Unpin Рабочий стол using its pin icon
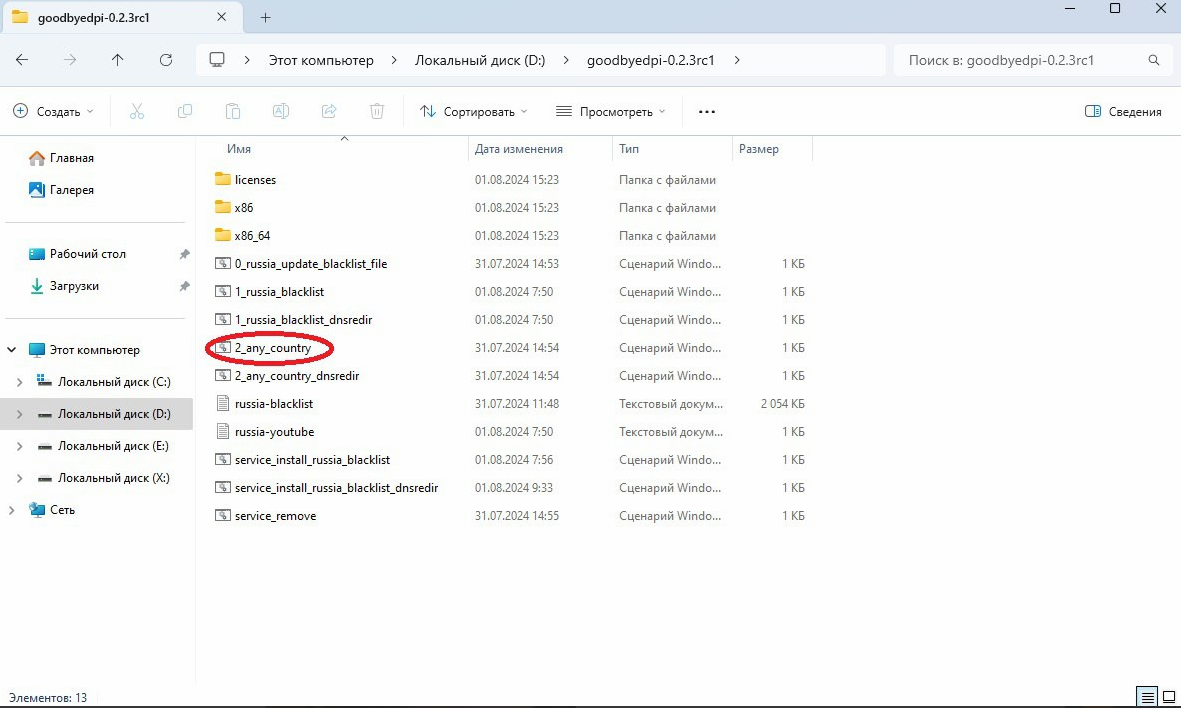This screenshot has height=708, width=1181. 184,255
